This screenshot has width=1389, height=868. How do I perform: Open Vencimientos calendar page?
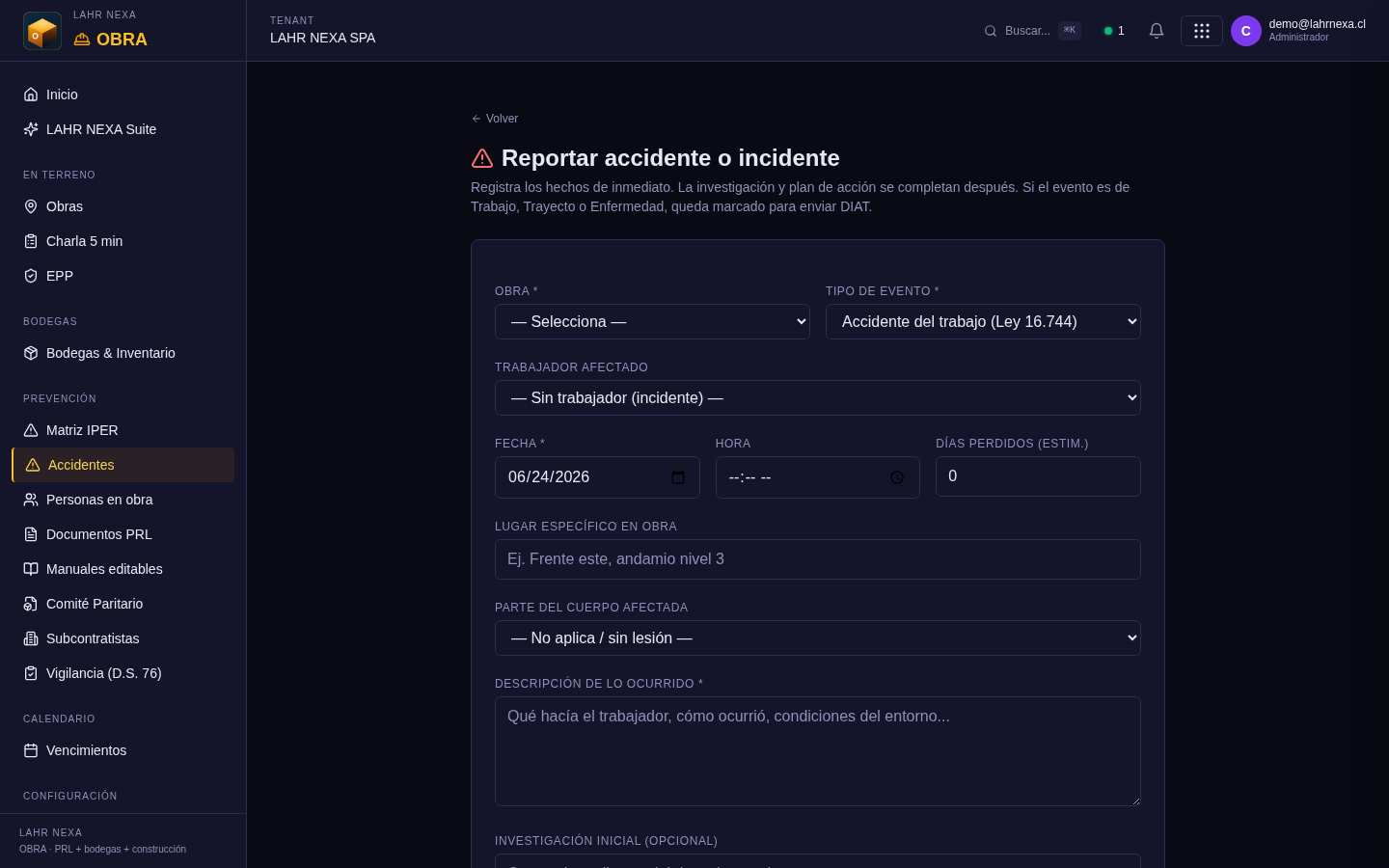coord(123,750)
